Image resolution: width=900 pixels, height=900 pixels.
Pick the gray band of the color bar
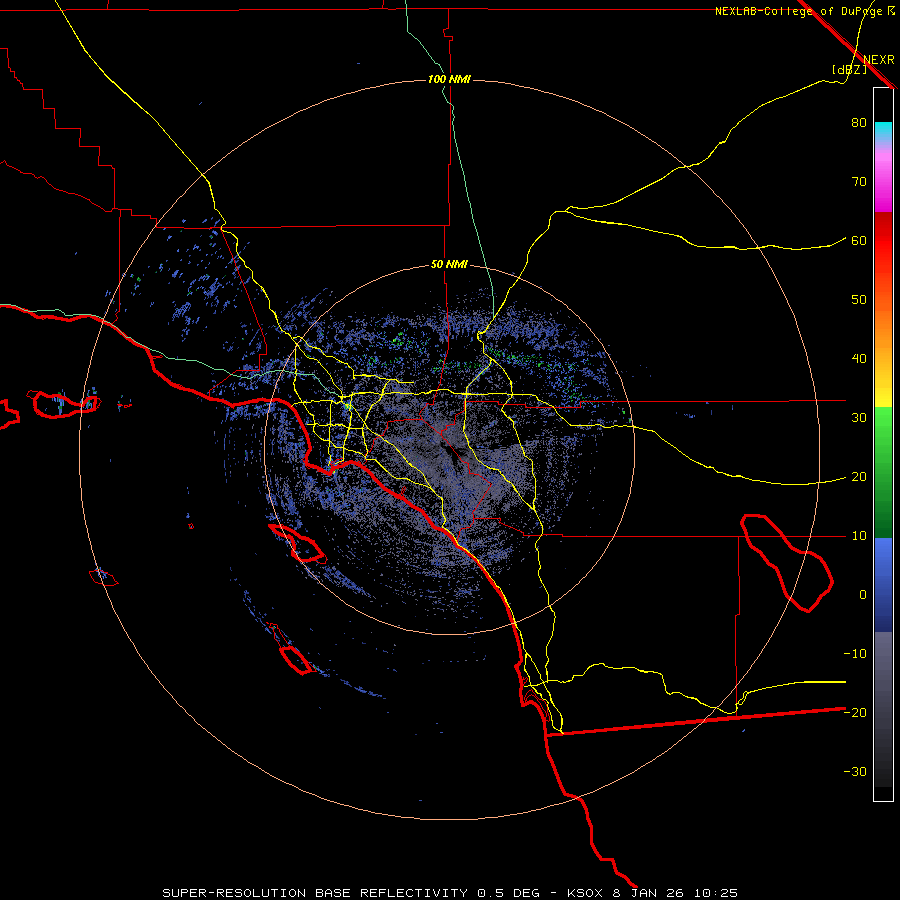pyautogui.click(x=883, y=709)
